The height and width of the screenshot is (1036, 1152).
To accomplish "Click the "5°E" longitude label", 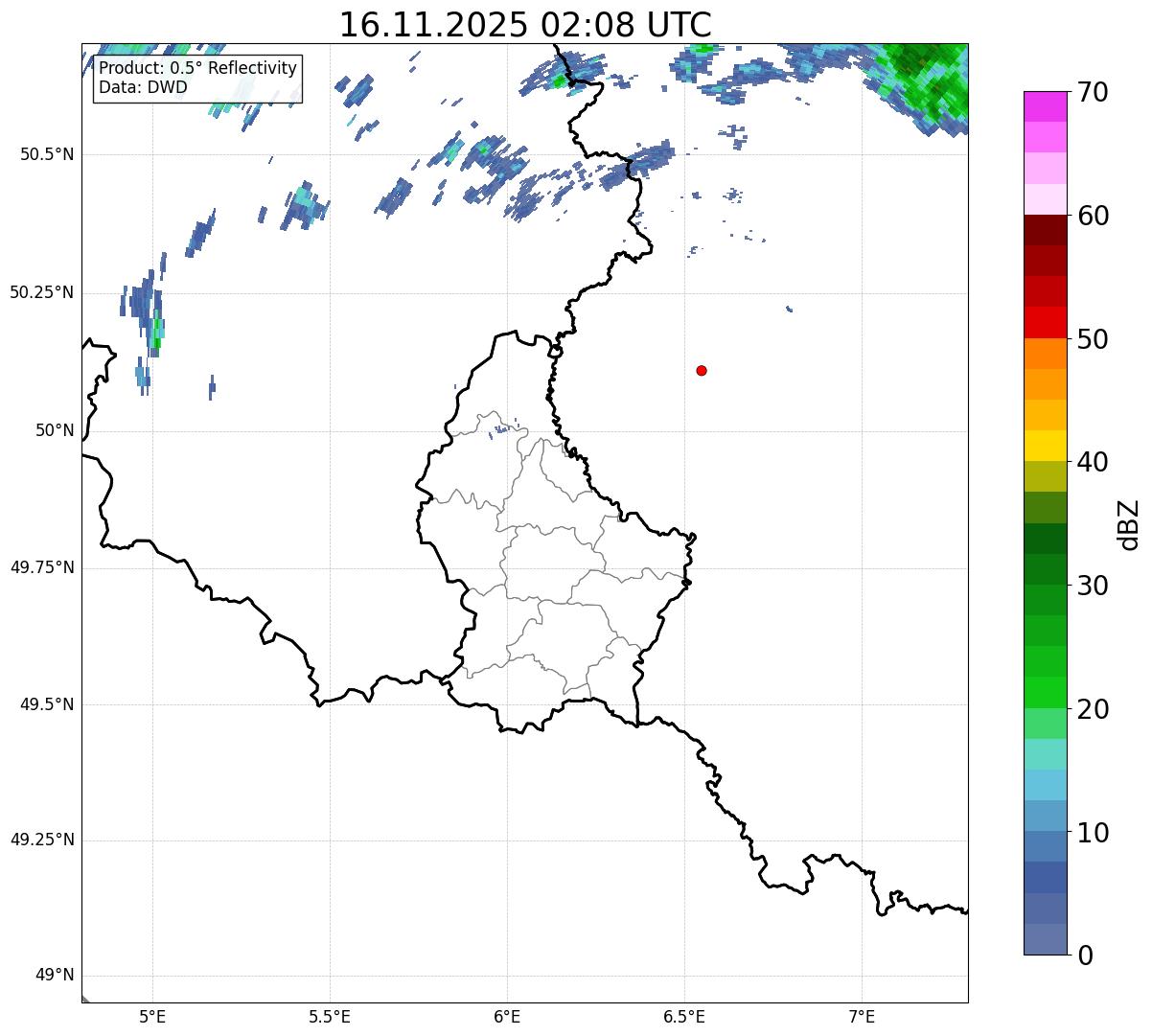I will [x=152, y=1016].
